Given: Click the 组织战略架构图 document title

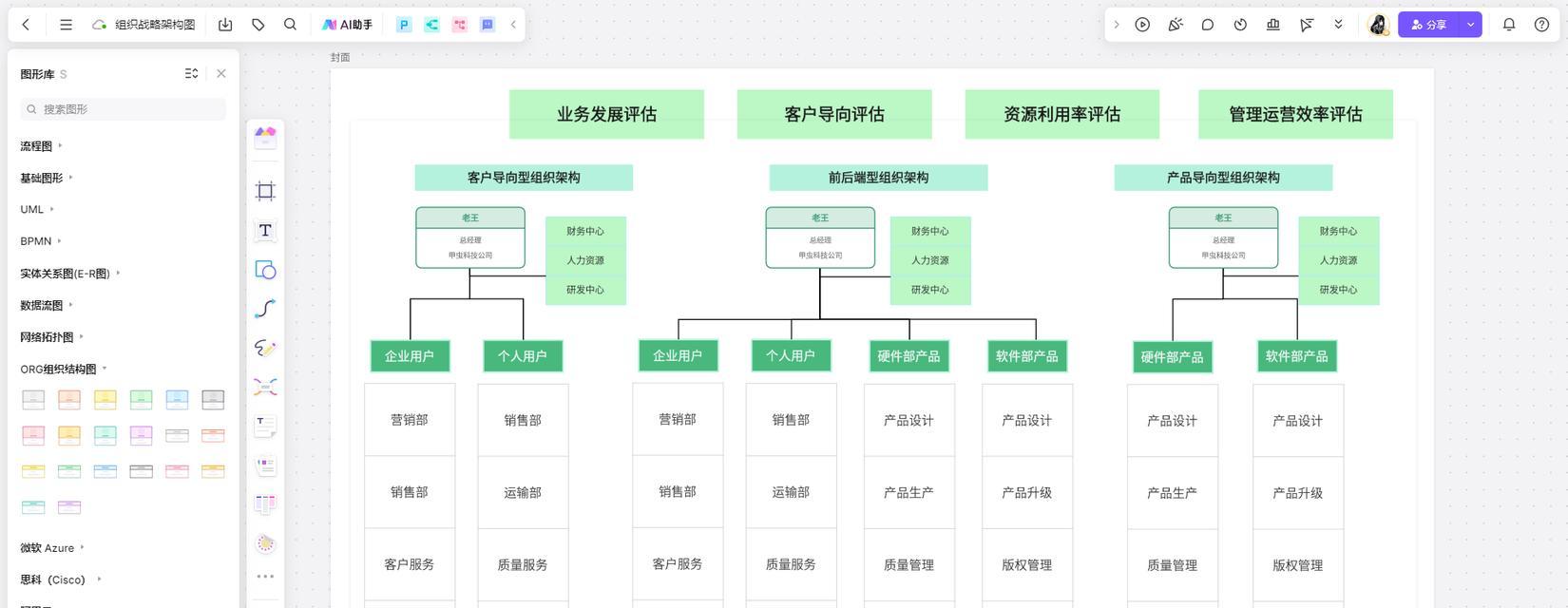Looking at the screenshot, I should pyautogui.click(x=155, y=25).
